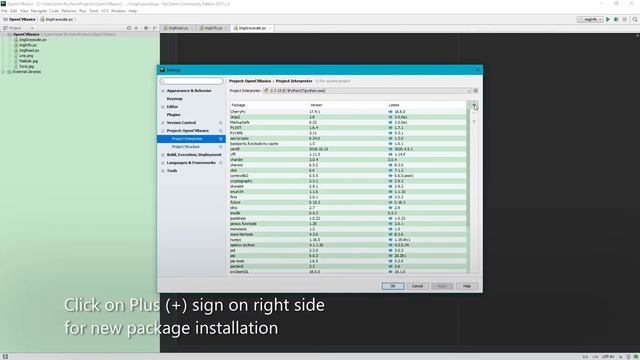Click the up-arrow upgrade package icon
This screenshot has height=360, width=640.
pos(474,121)
